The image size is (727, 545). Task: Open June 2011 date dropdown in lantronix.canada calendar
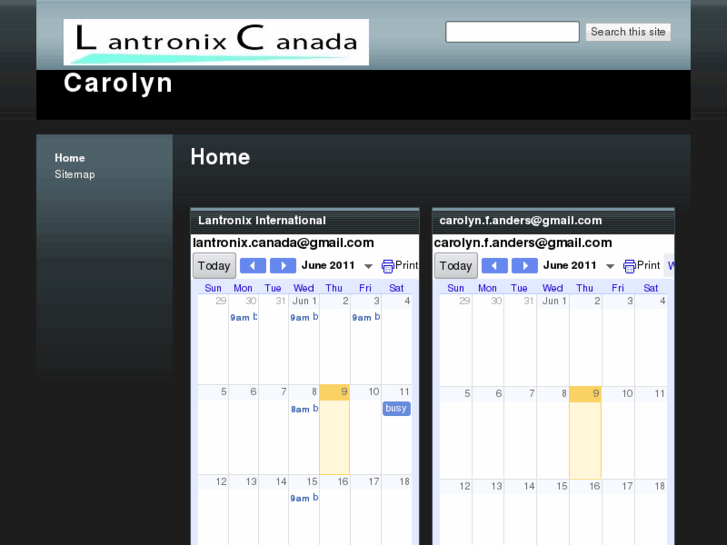pos(368,266)
